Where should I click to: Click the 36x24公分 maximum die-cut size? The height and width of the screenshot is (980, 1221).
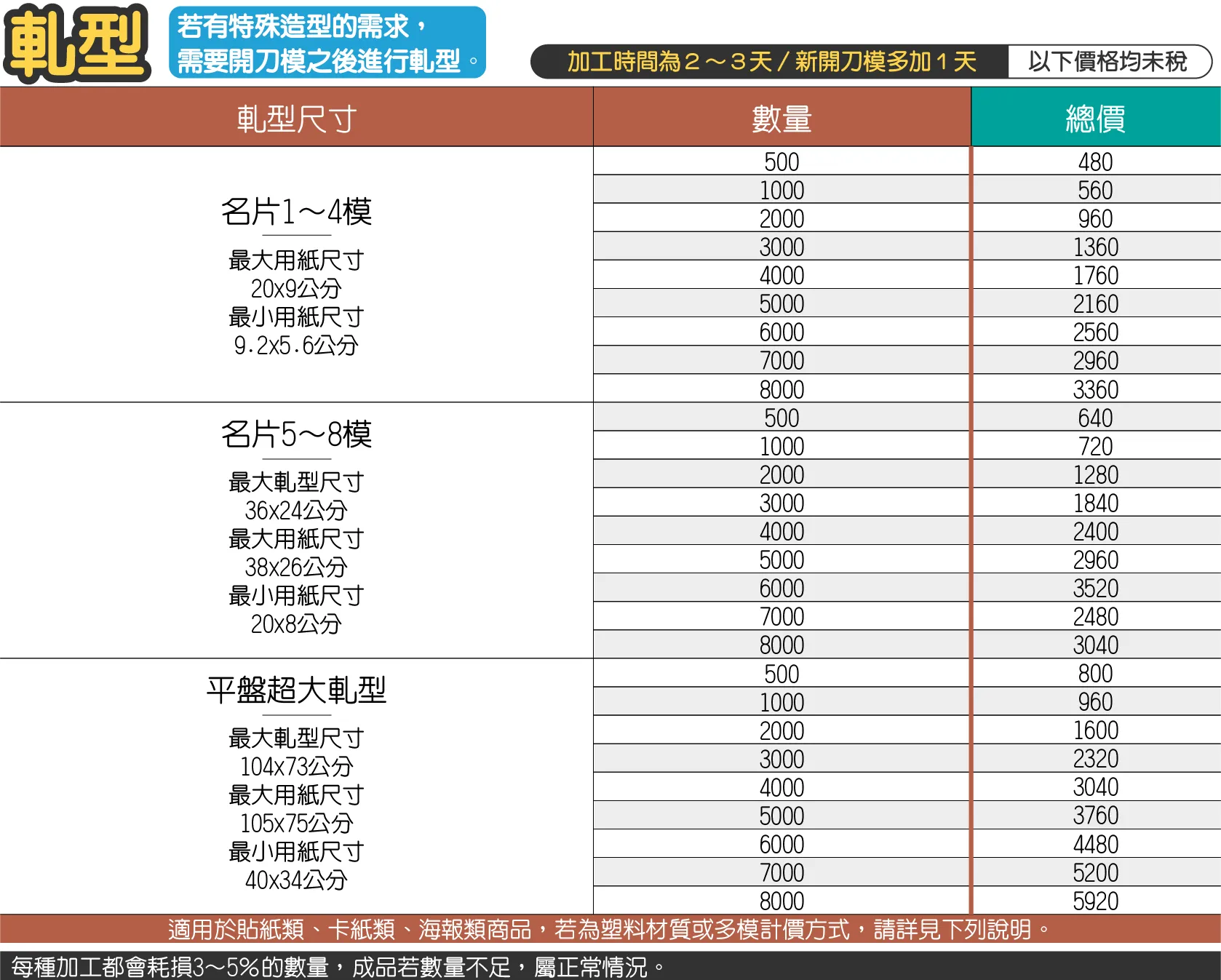click(x=296, y=510)
